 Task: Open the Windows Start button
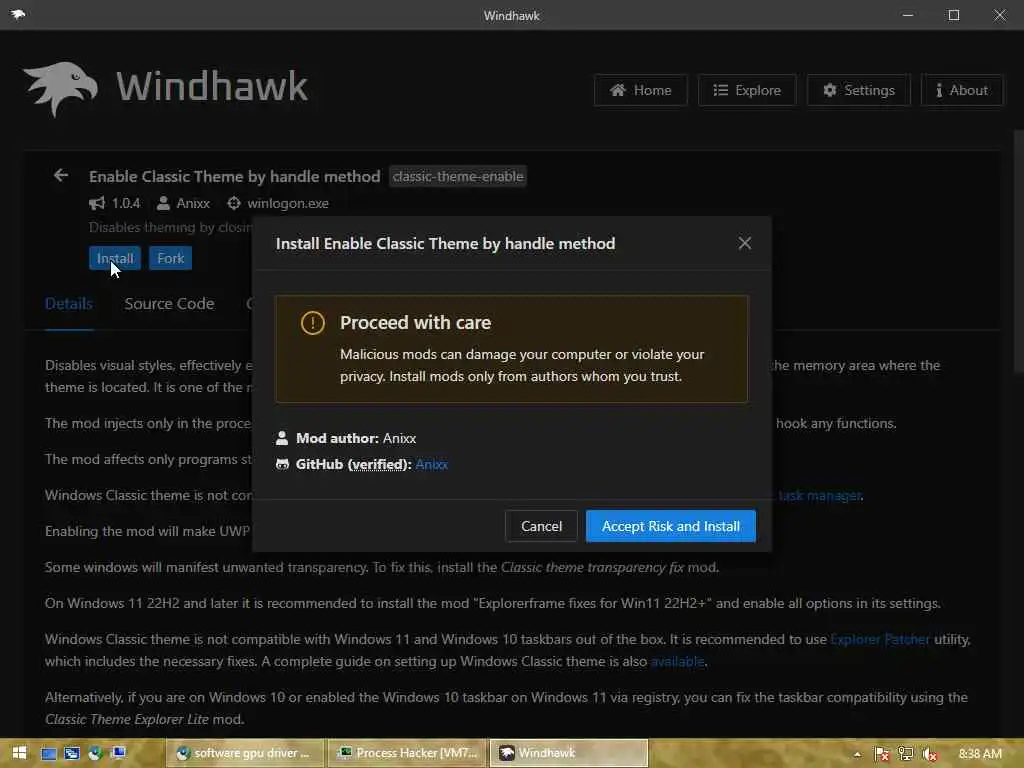point(19,753)
